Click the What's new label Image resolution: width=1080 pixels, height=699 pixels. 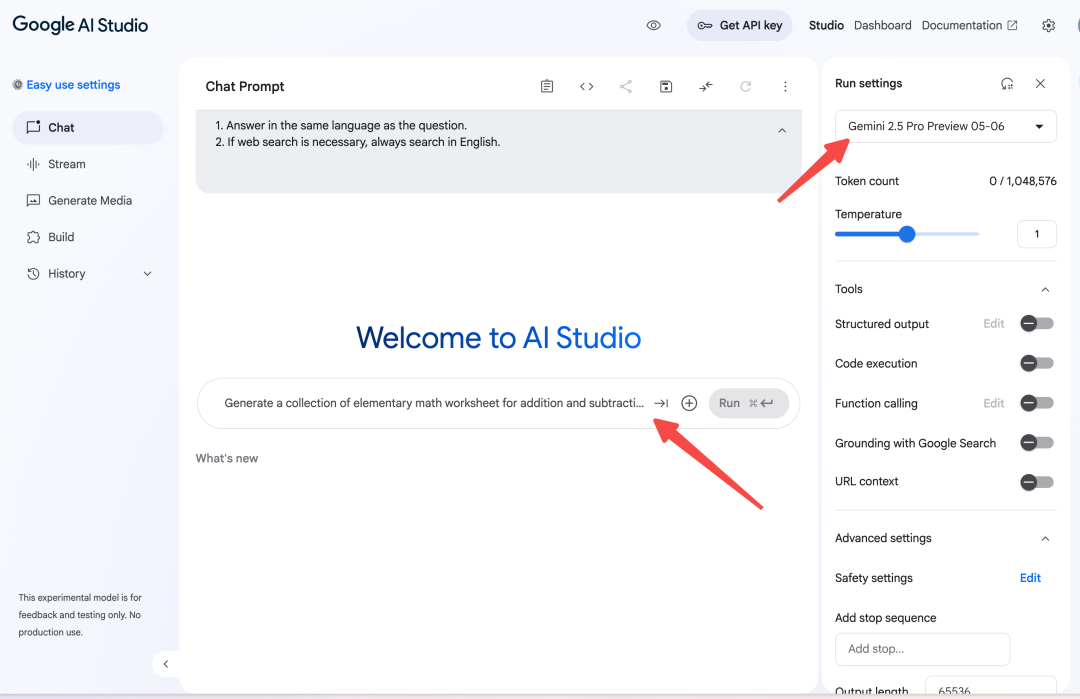coord(227,458)
